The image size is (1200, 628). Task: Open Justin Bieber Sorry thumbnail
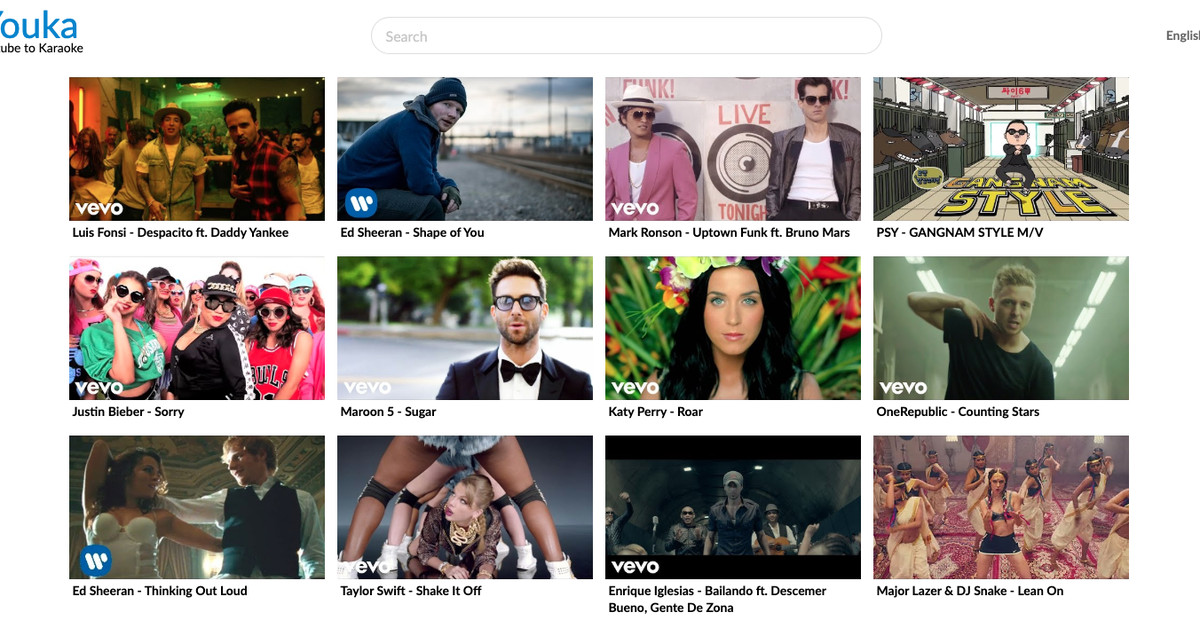(x=197, y=328)
